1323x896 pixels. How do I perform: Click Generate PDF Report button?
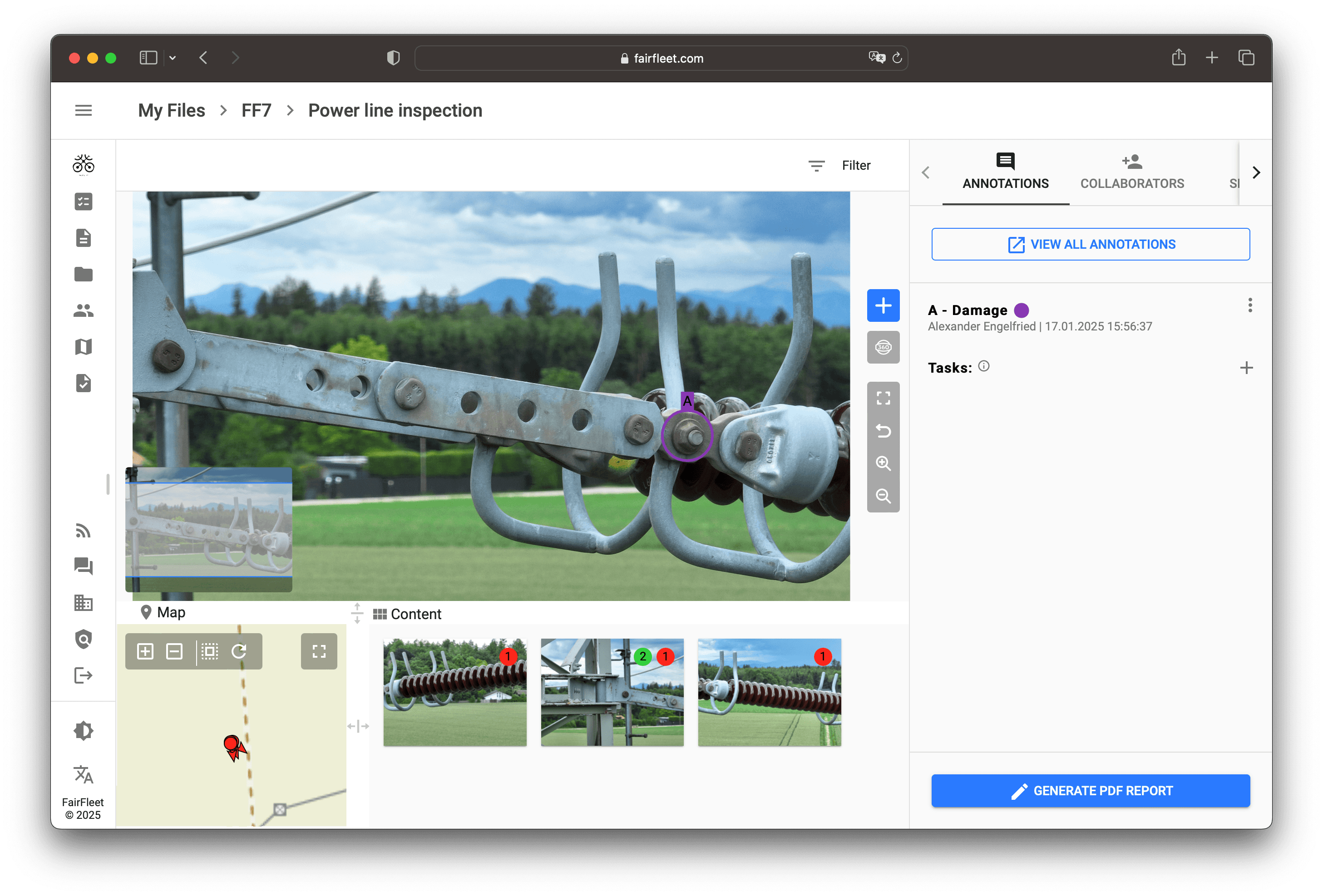coord(1090,791)
